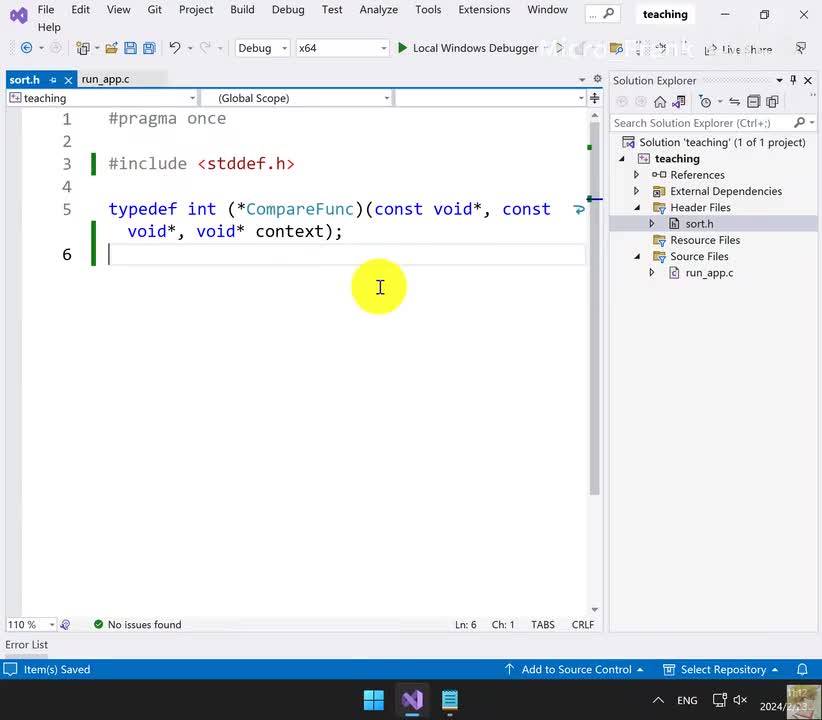
Task: Open the Error List panel tab
Action: [26, 644]
